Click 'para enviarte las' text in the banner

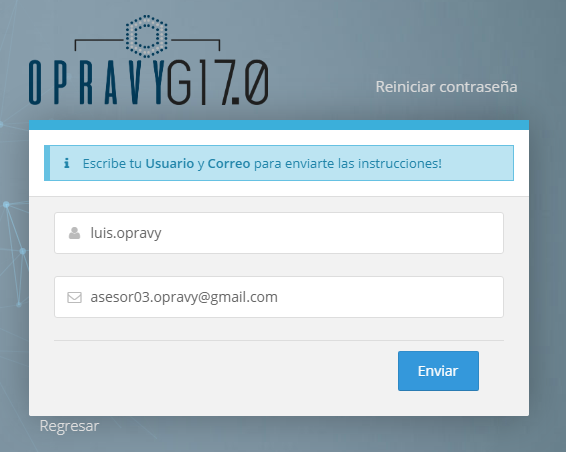point(304,164)
